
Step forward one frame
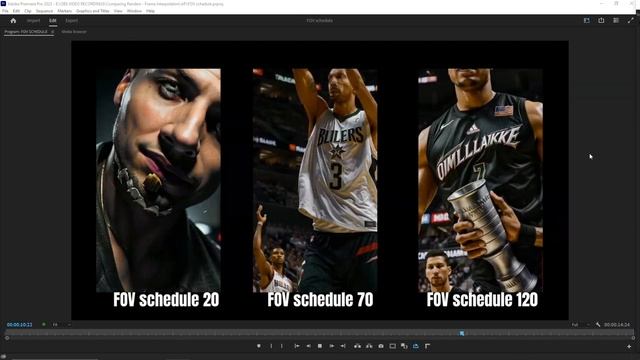click(332, 346)
